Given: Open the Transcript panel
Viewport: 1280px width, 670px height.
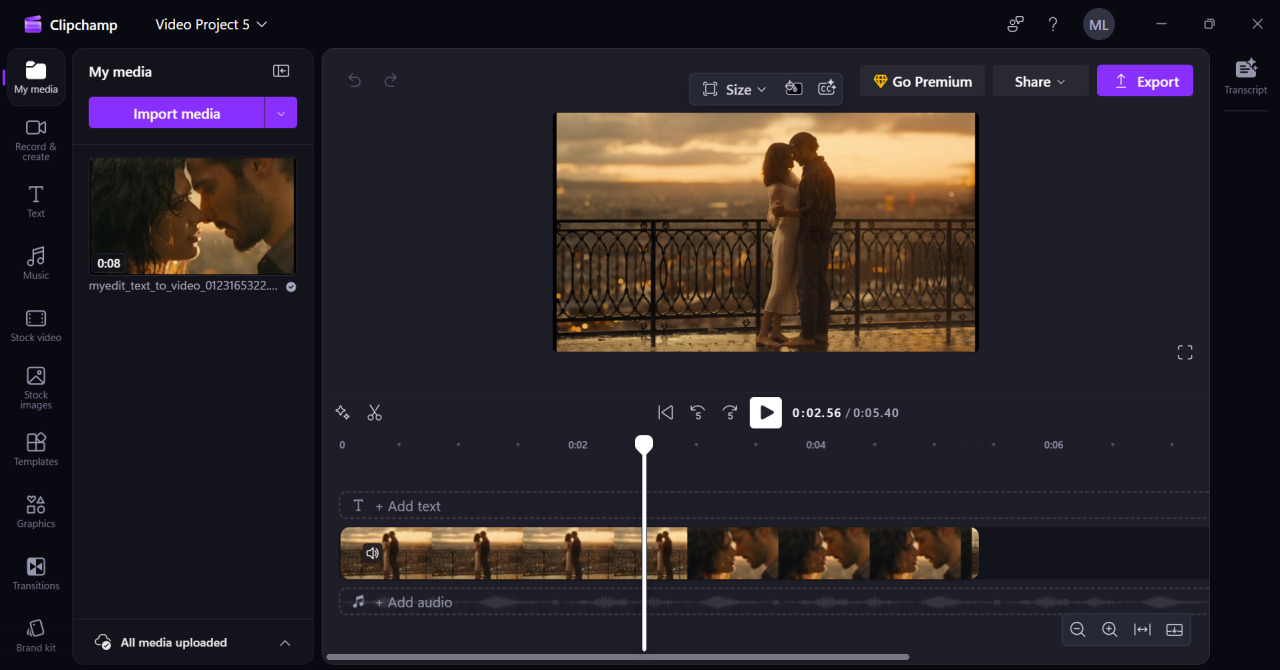Looking at the screenshot, I should 1245,76.
